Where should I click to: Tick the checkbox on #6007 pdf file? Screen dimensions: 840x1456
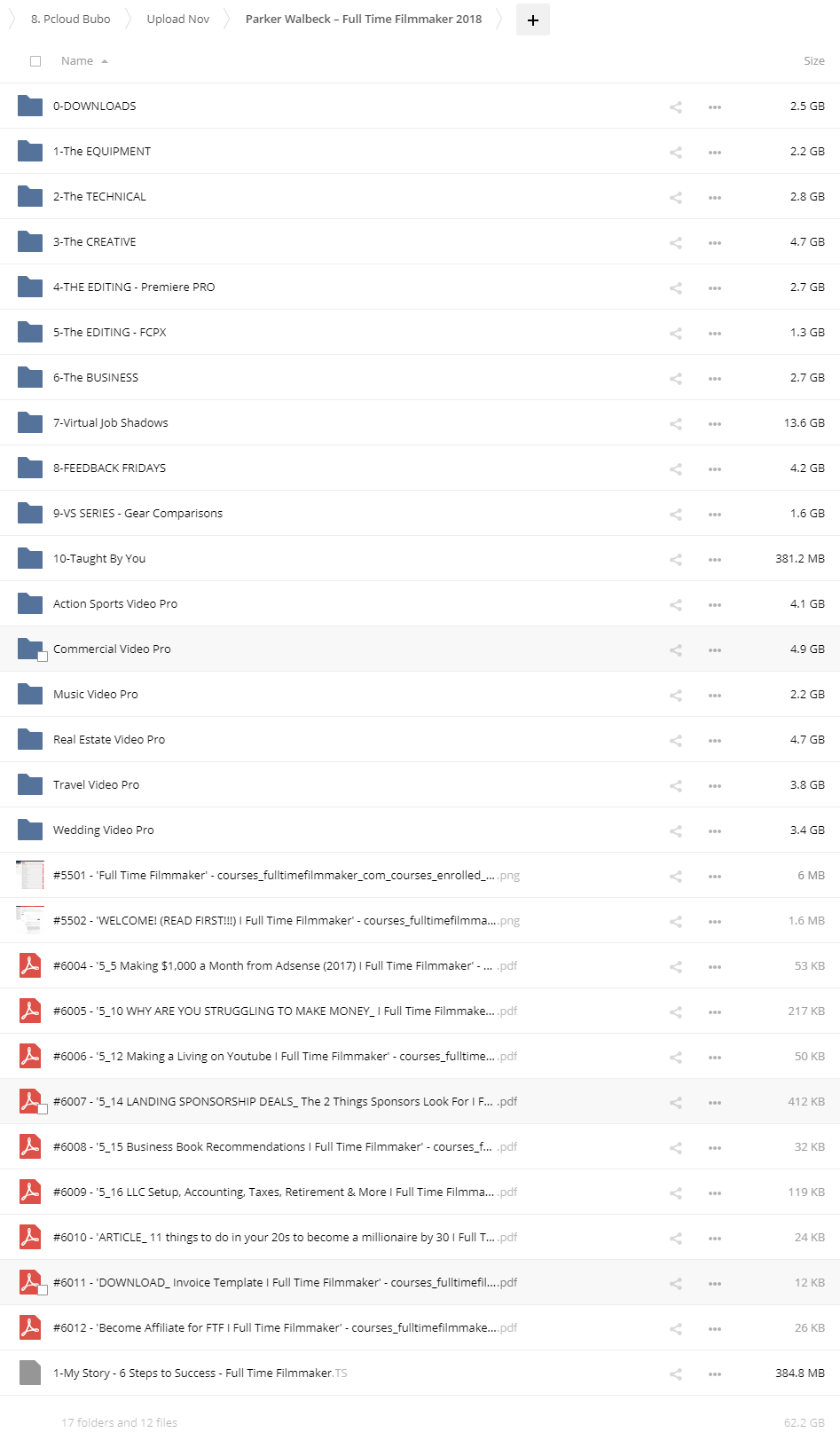point(43,1109)
